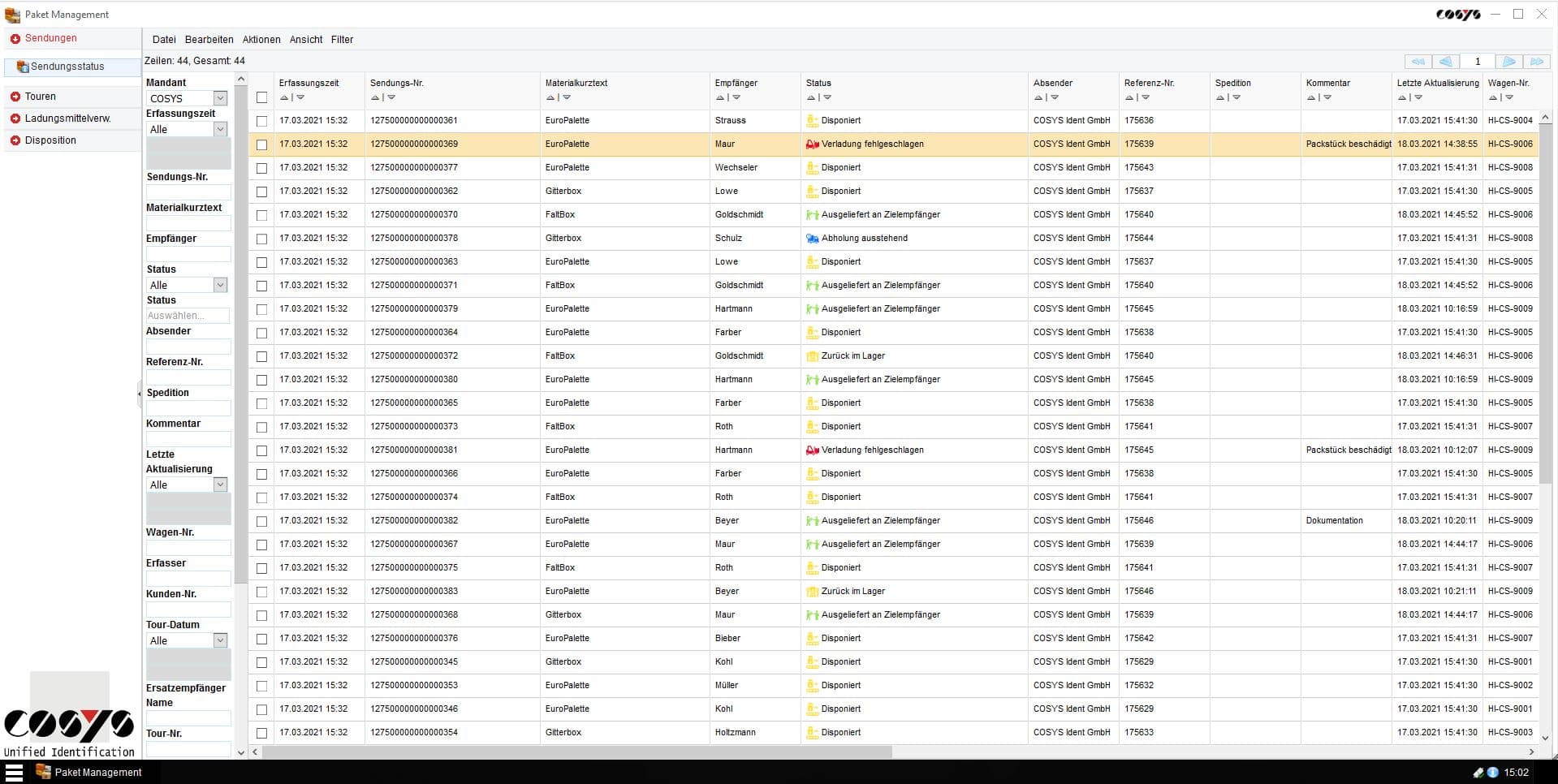1558x784 pixels.
Task: Go to next page using the blue arrow icon
Action: pyautogui.click(x=1508, y=61)
